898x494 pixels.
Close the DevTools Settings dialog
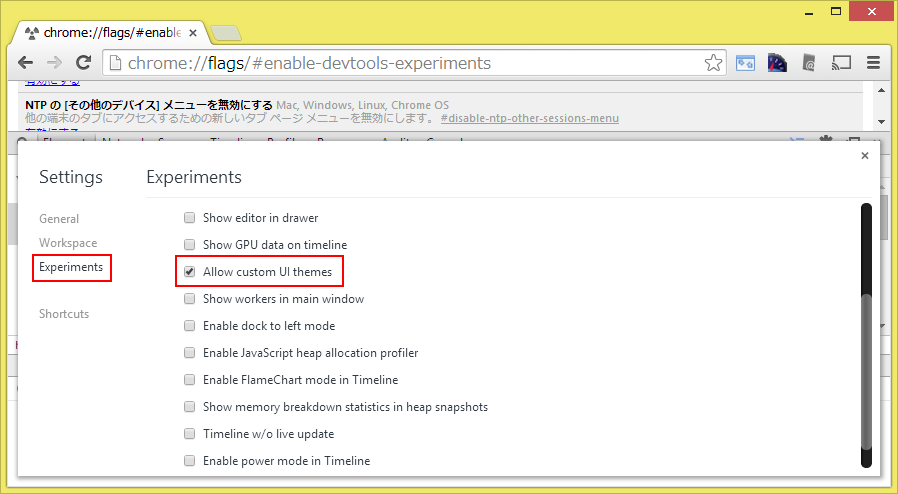(x=865, y=156)
